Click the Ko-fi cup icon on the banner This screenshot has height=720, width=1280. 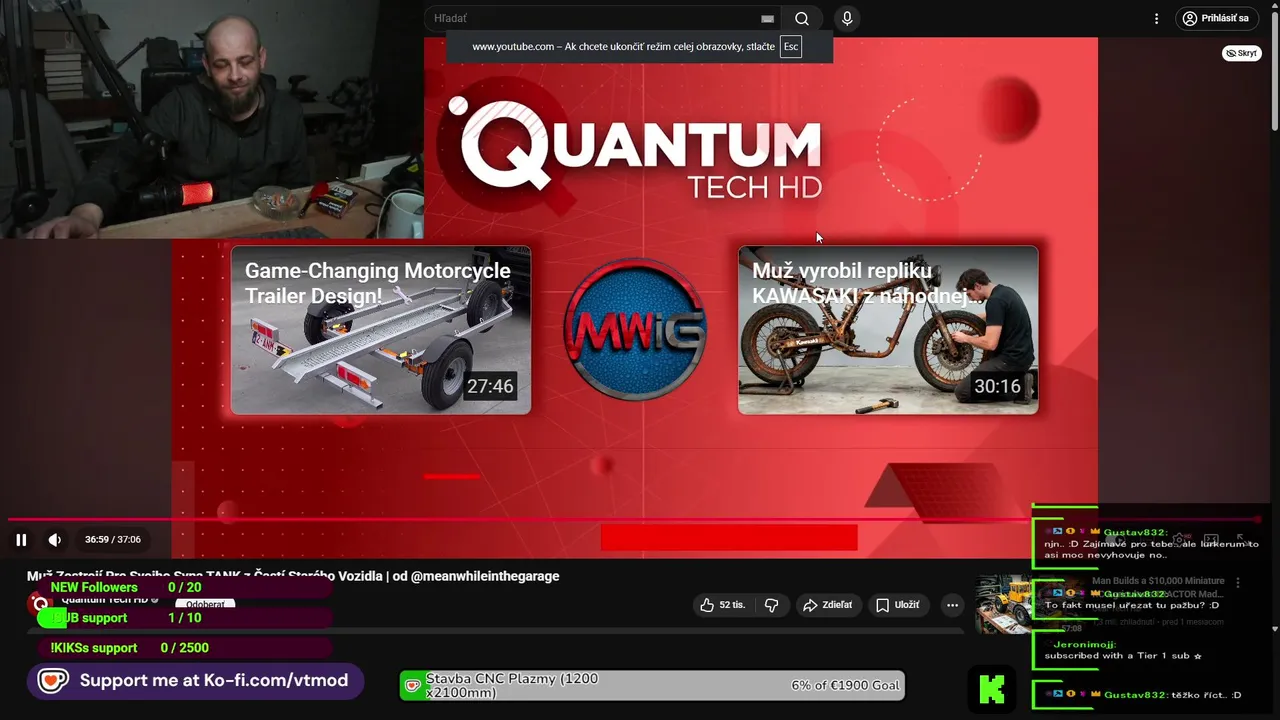[x=54, y=681]
